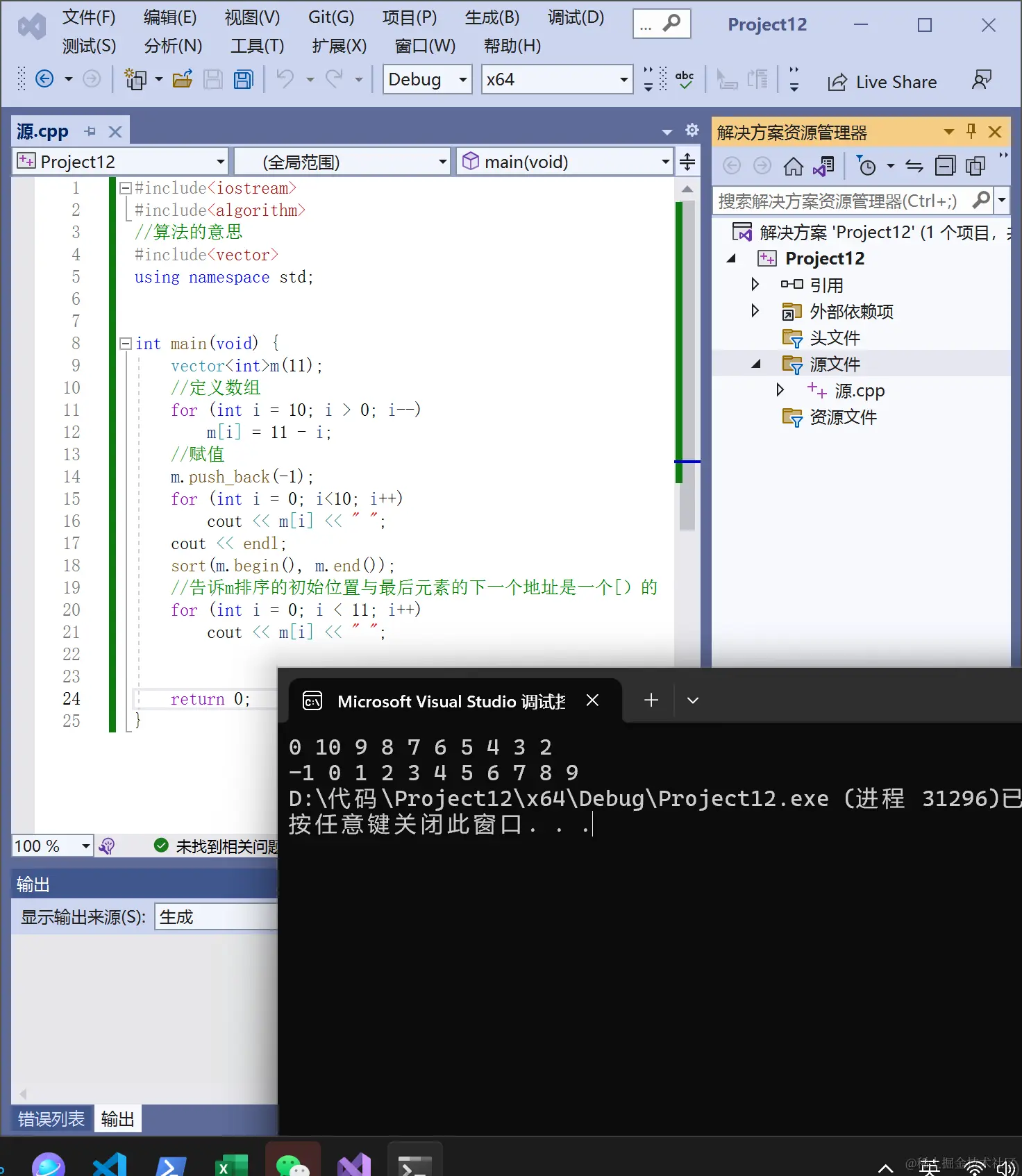Open the 显示输出来源 combo box
This screenshot has height=1176, width=1022.
[215, 916]
